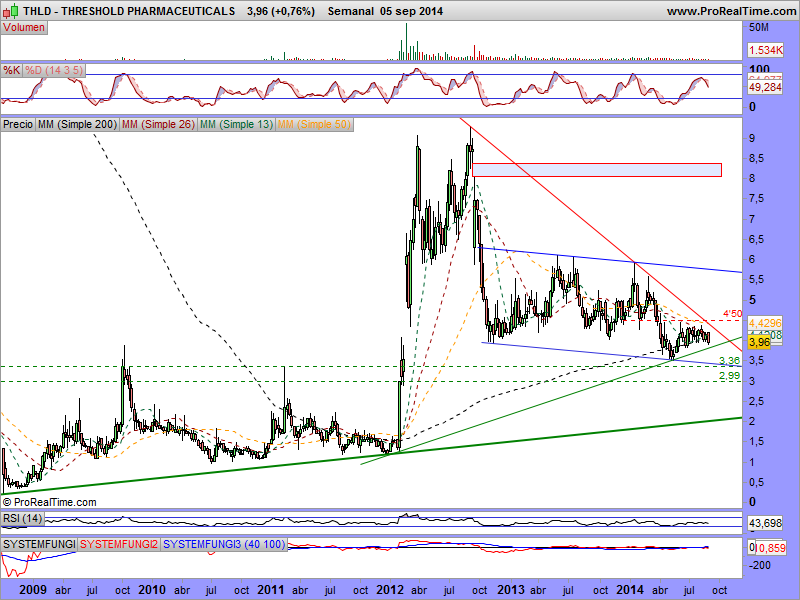This screenshot has width=800, height=600.
Task: Click the RSI (14) indicator label
Action: 22,518
